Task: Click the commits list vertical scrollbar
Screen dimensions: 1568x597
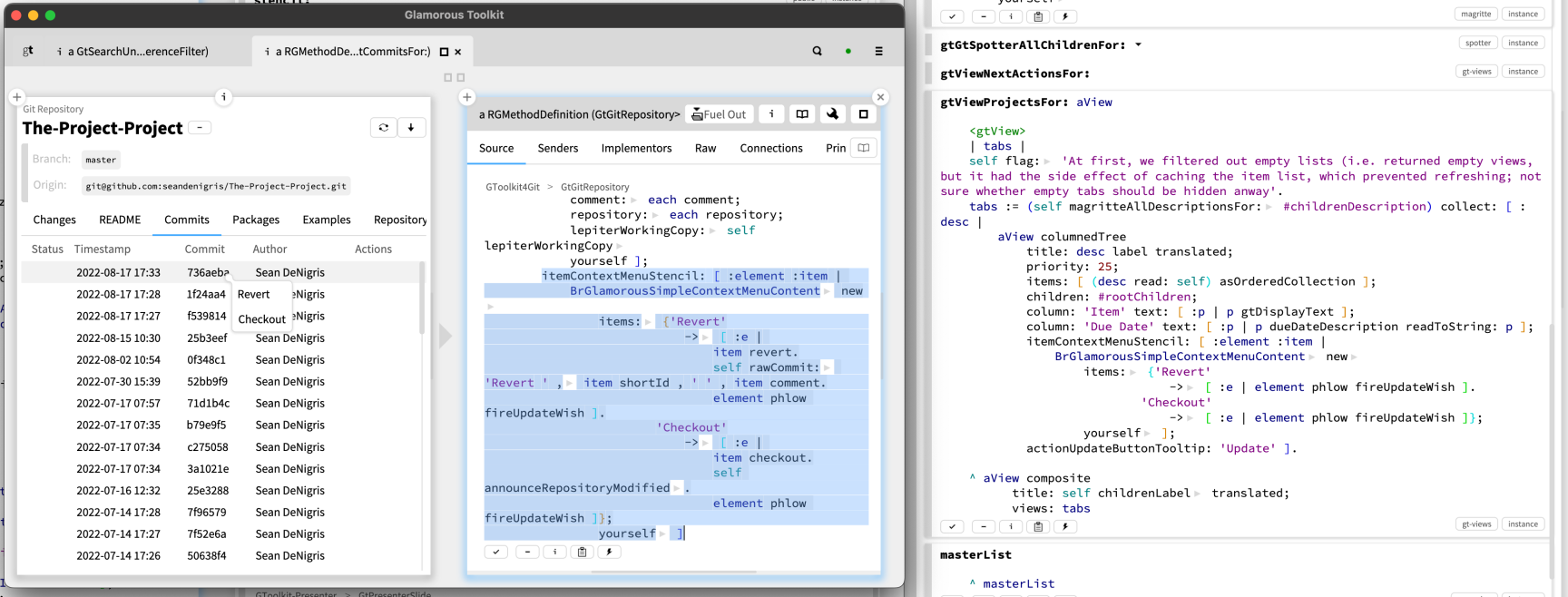Action: click(x=422, y=299)
